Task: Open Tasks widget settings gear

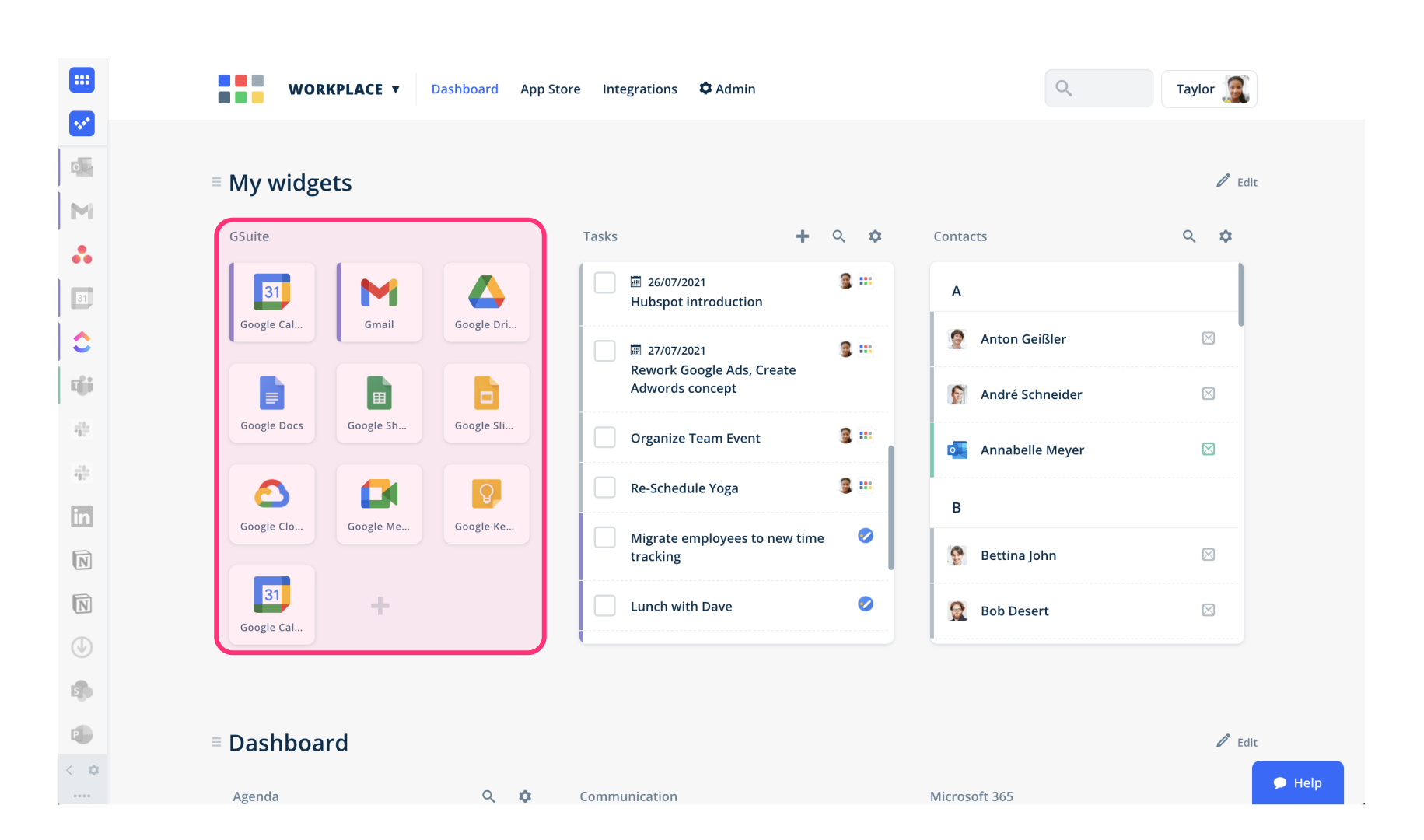Action: (x=875, y=236)
